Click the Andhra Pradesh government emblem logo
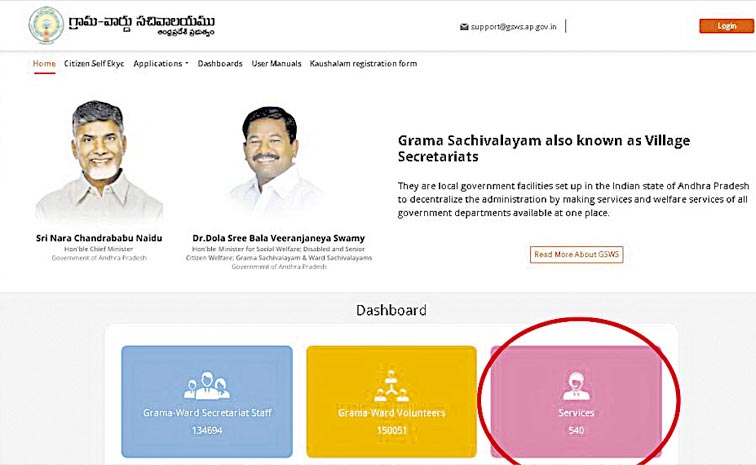756x465 pixels. click(x=46, y=26)
